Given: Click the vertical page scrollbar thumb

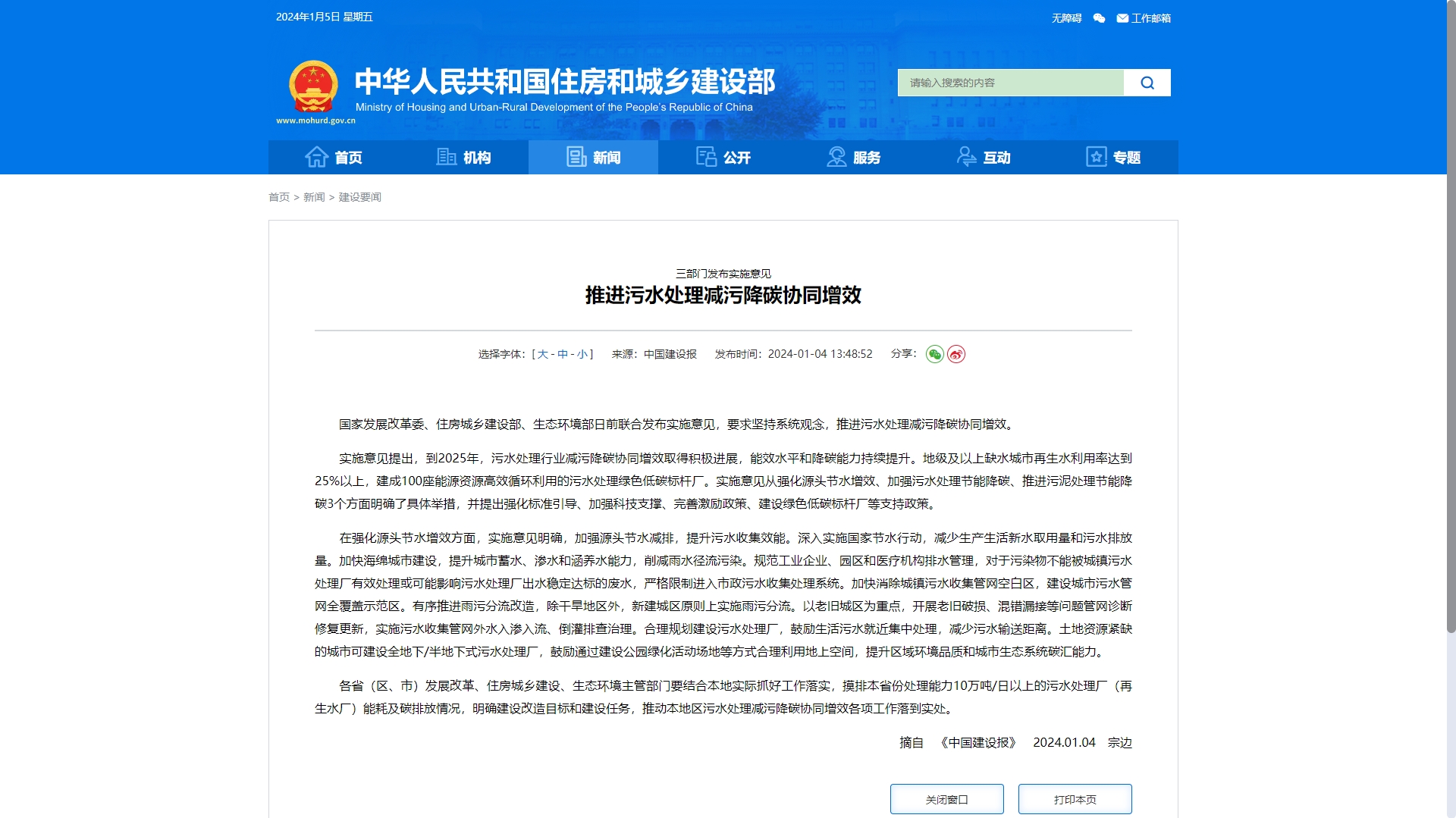Looking at the screenshot, I should 1451,316.
